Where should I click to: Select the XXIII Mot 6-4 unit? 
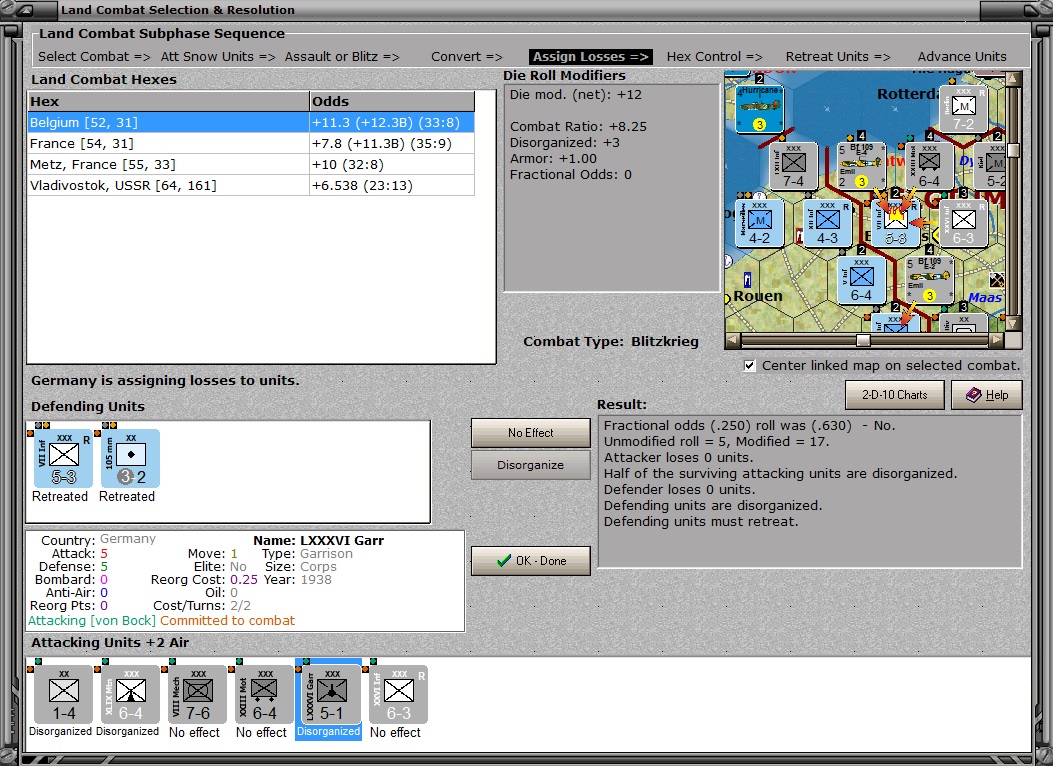click(x=264, y=694)
